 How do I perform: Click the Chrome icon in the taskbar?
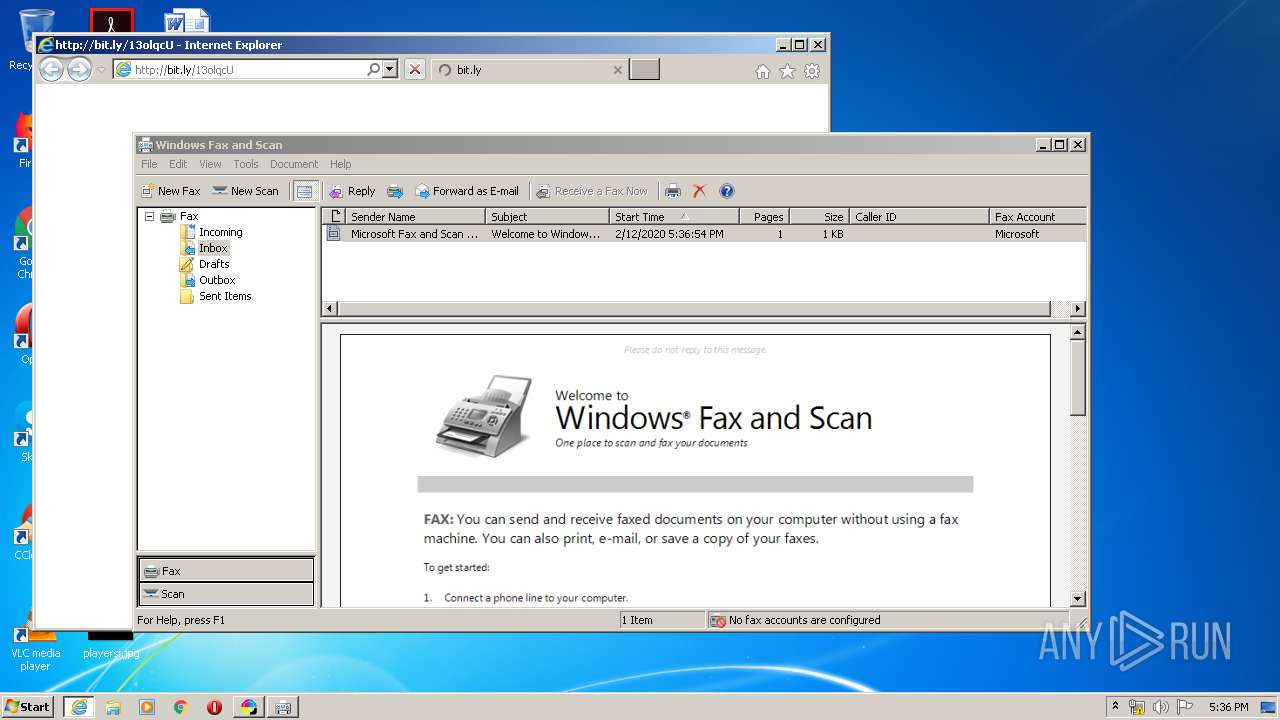181,707
